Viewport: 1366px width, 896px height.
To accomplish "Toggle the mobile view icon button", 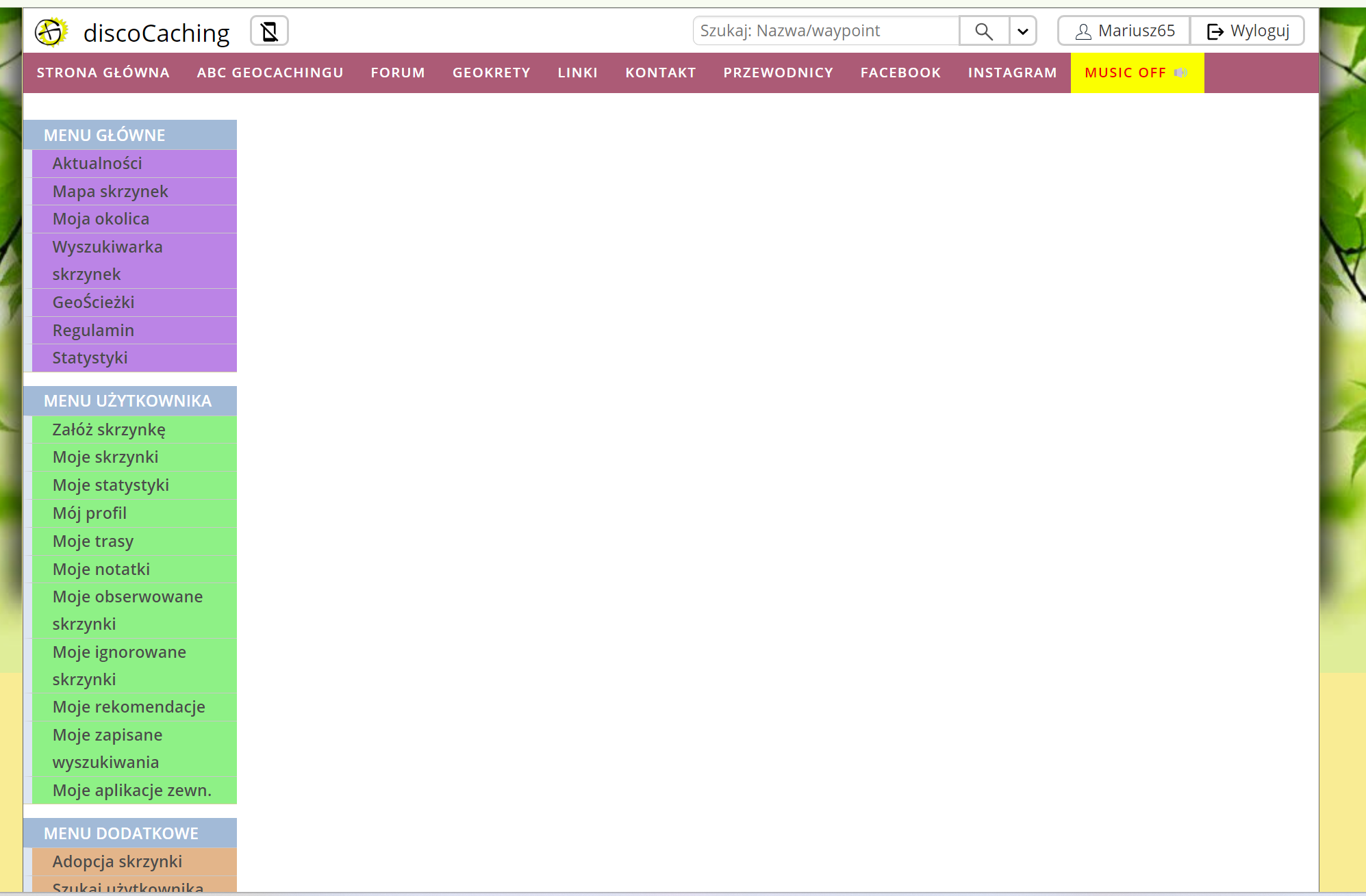I will (x=269, y=31).
